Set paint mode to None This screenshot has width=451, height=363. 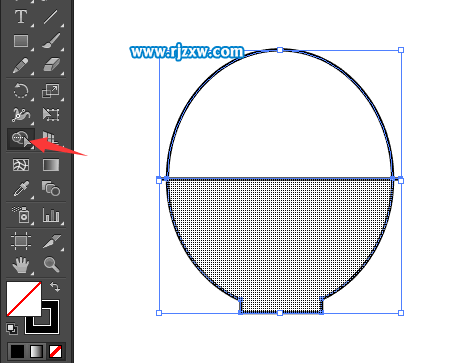tap(55, 351)
